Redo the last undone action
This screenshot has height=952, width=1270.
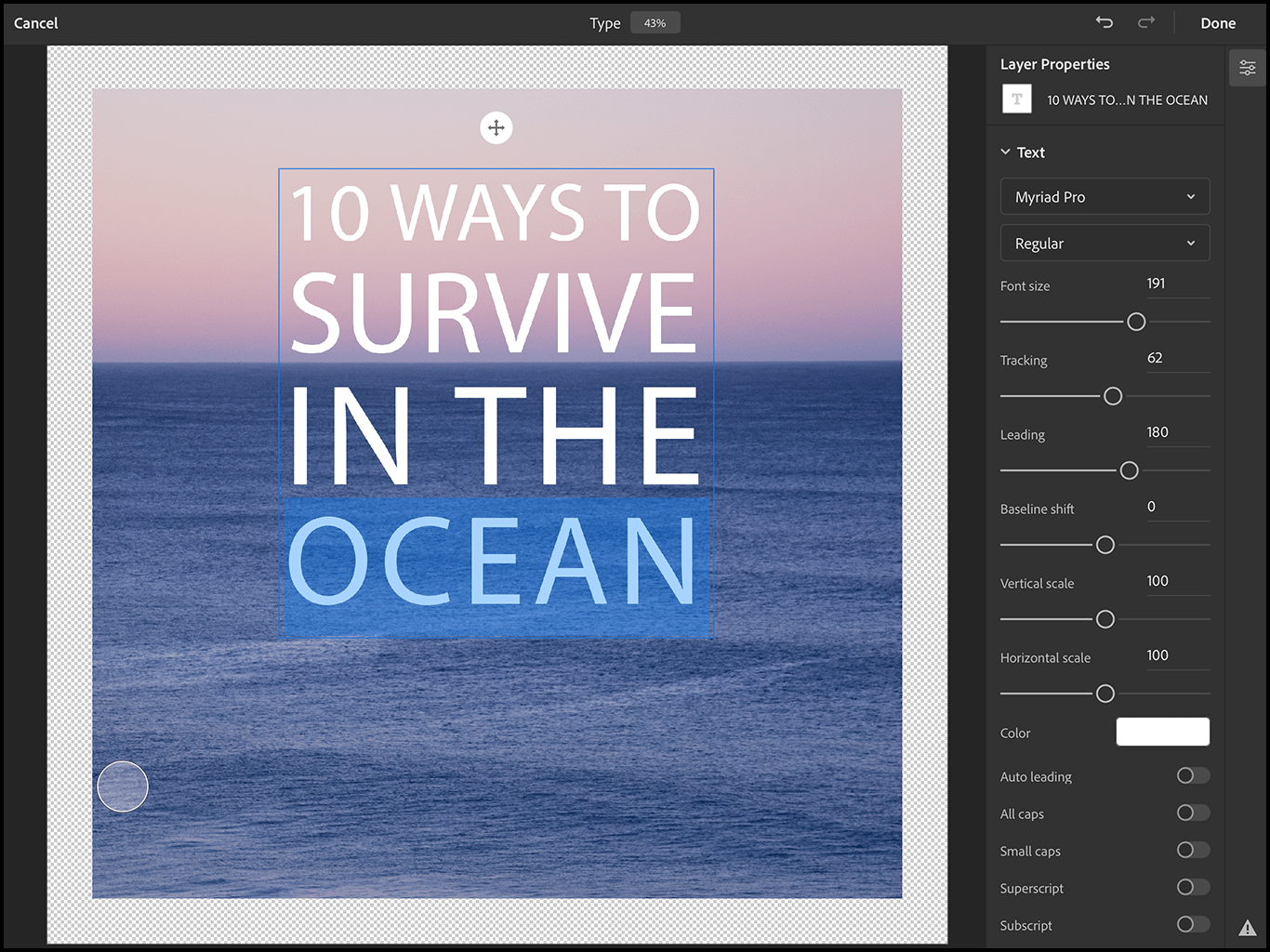(x=1146, y=22)
